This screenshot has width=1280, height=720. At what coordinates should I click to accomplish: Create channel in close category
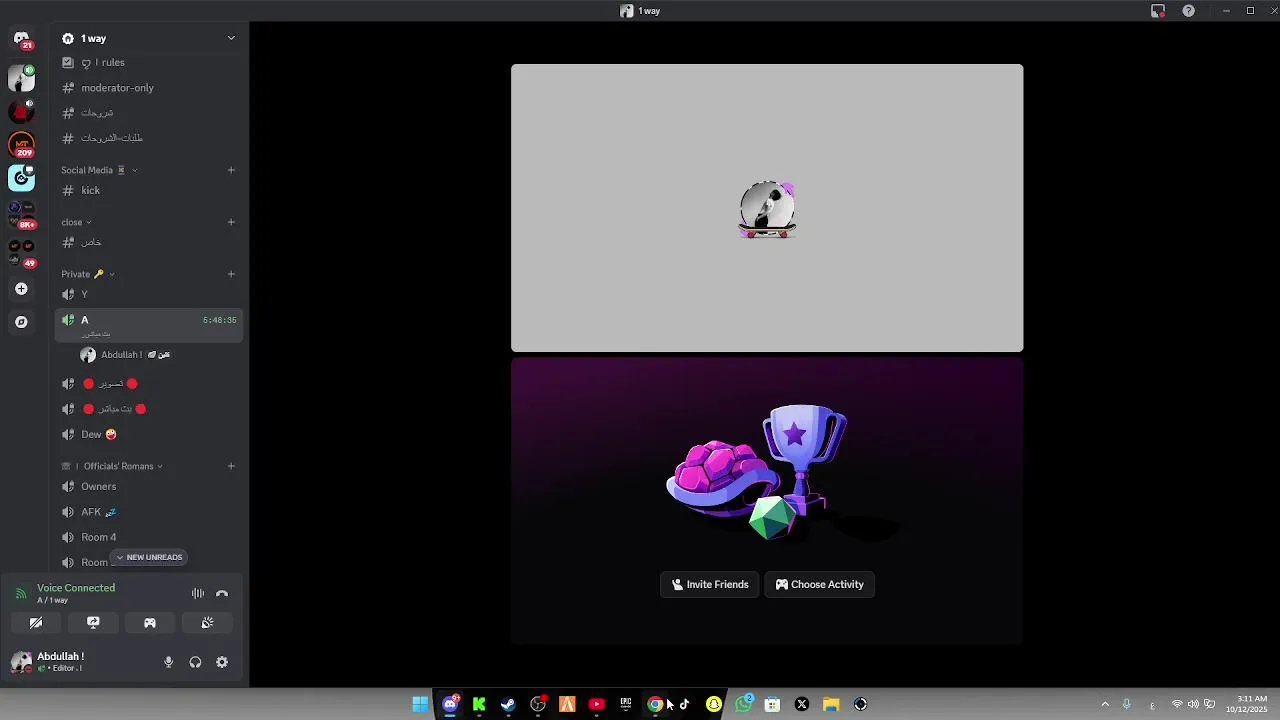click(231, 222)
